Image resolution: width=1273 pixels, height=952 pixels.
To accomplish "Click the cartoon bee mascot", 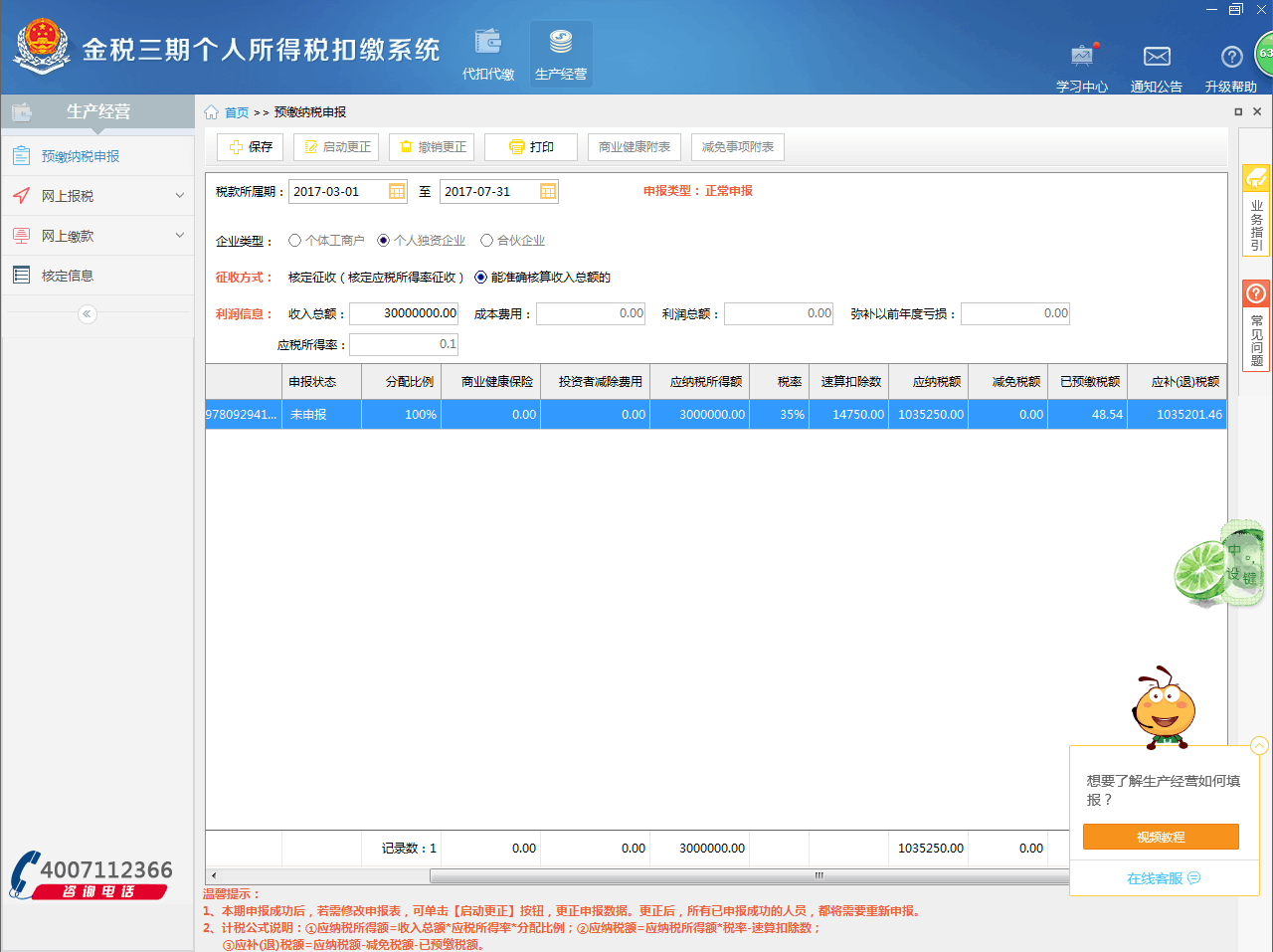I will point(1164,707).
